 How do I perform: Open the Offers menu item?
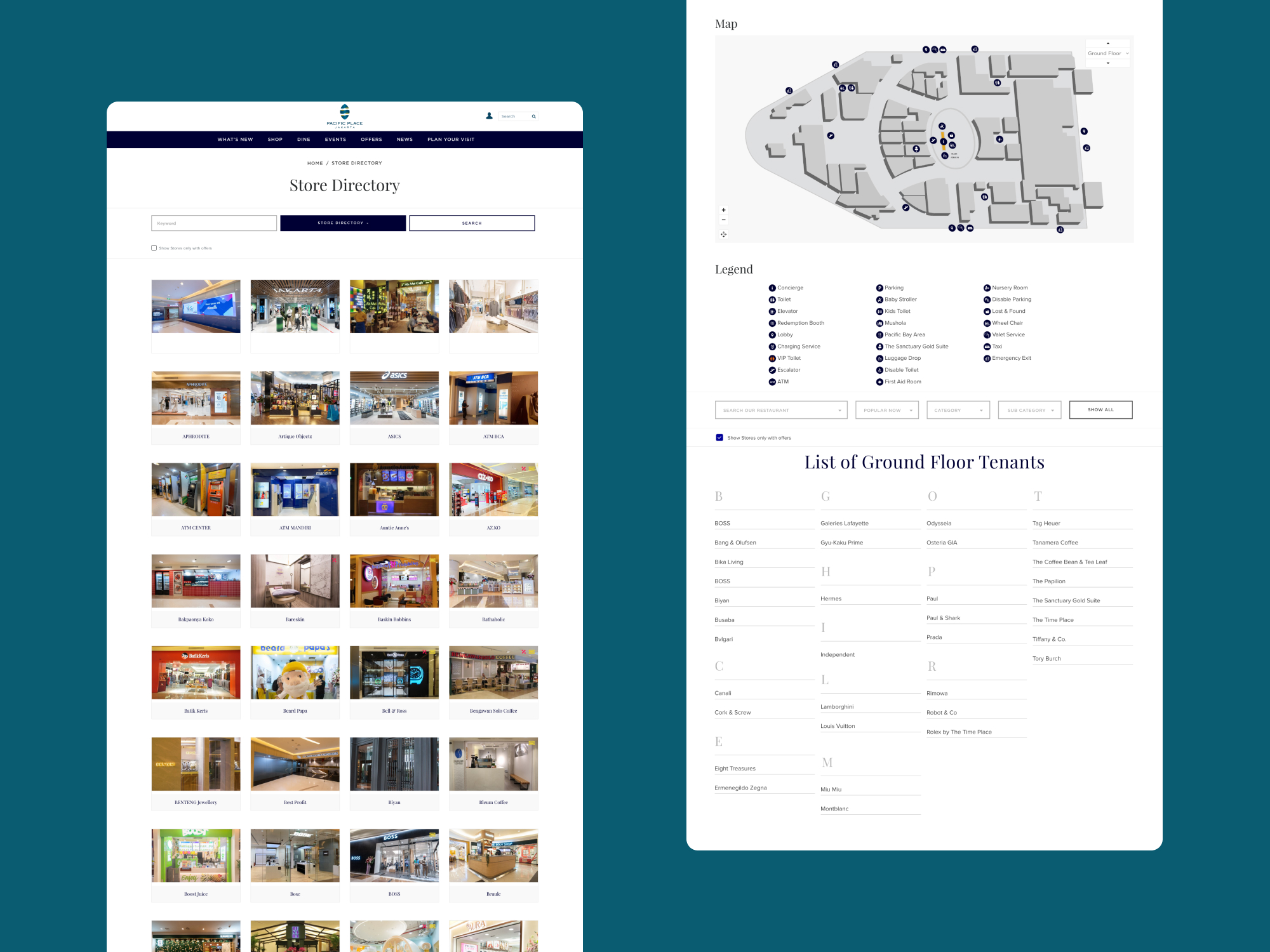[371, 140]
